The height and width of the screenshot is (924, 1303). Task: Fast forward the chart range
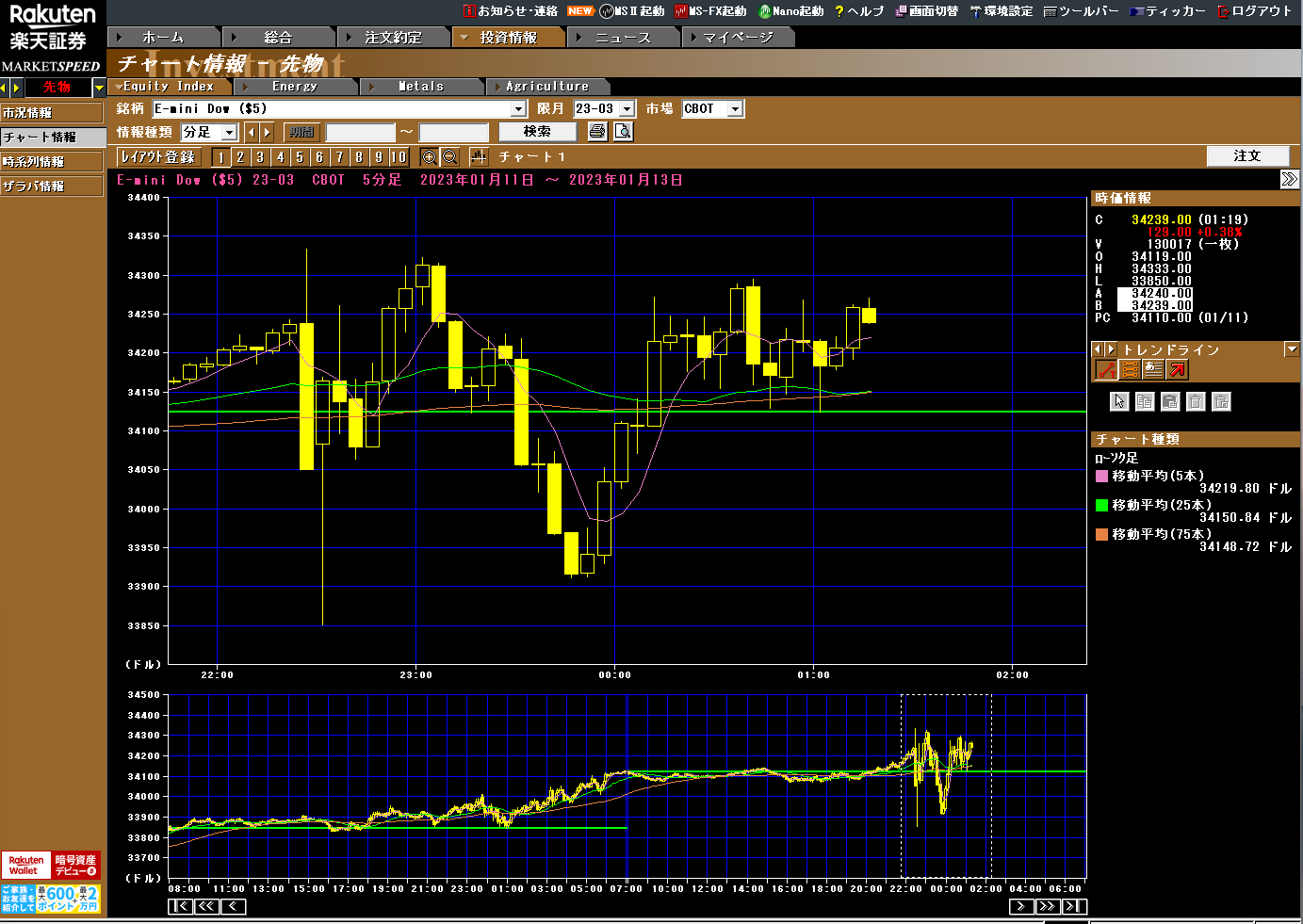(x=1048, y=906)
